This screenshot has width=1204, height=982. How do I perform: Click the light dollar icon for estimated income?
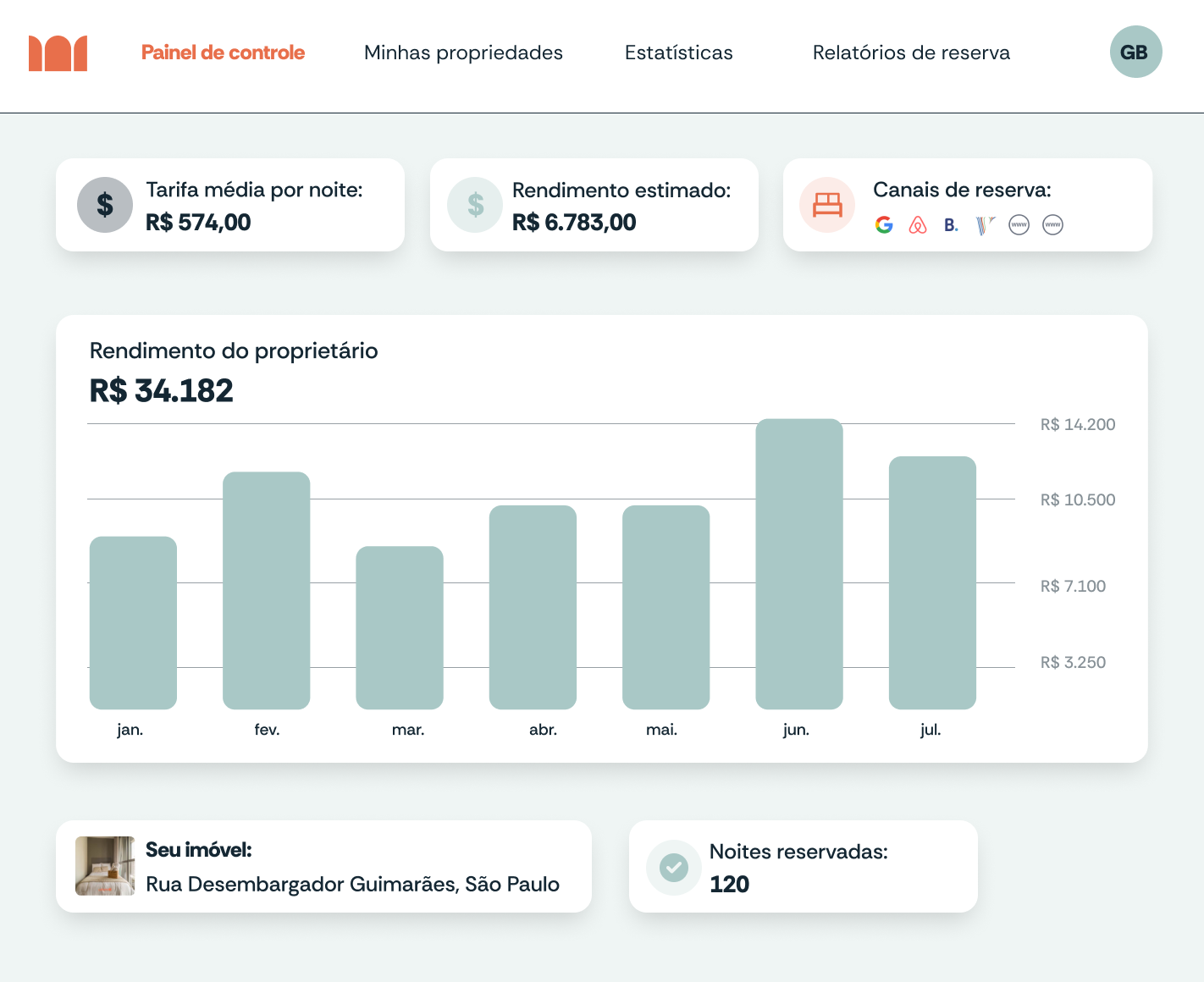pos(475,205)
